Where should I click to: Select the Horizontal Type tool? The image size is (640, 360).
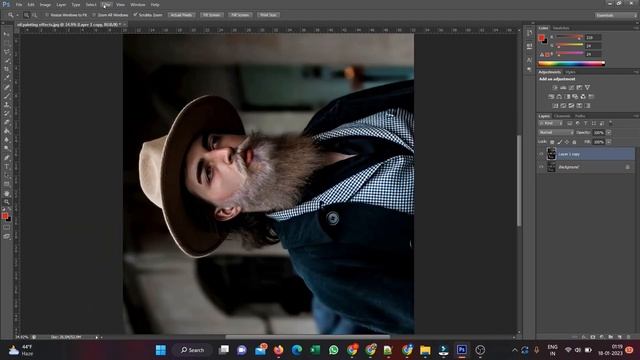(x=7, y=167)
